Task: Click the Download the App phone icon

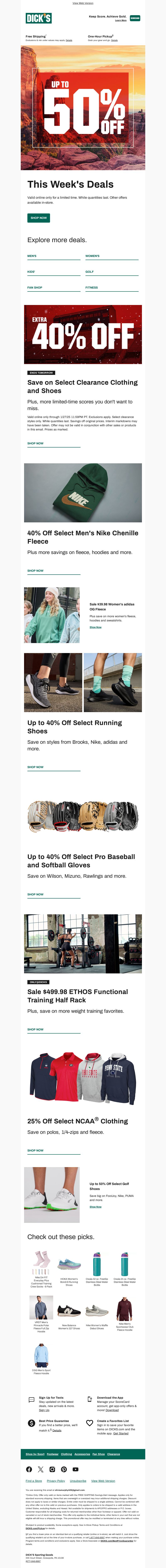Action: pyautogui.click(x=89, y=1399)
